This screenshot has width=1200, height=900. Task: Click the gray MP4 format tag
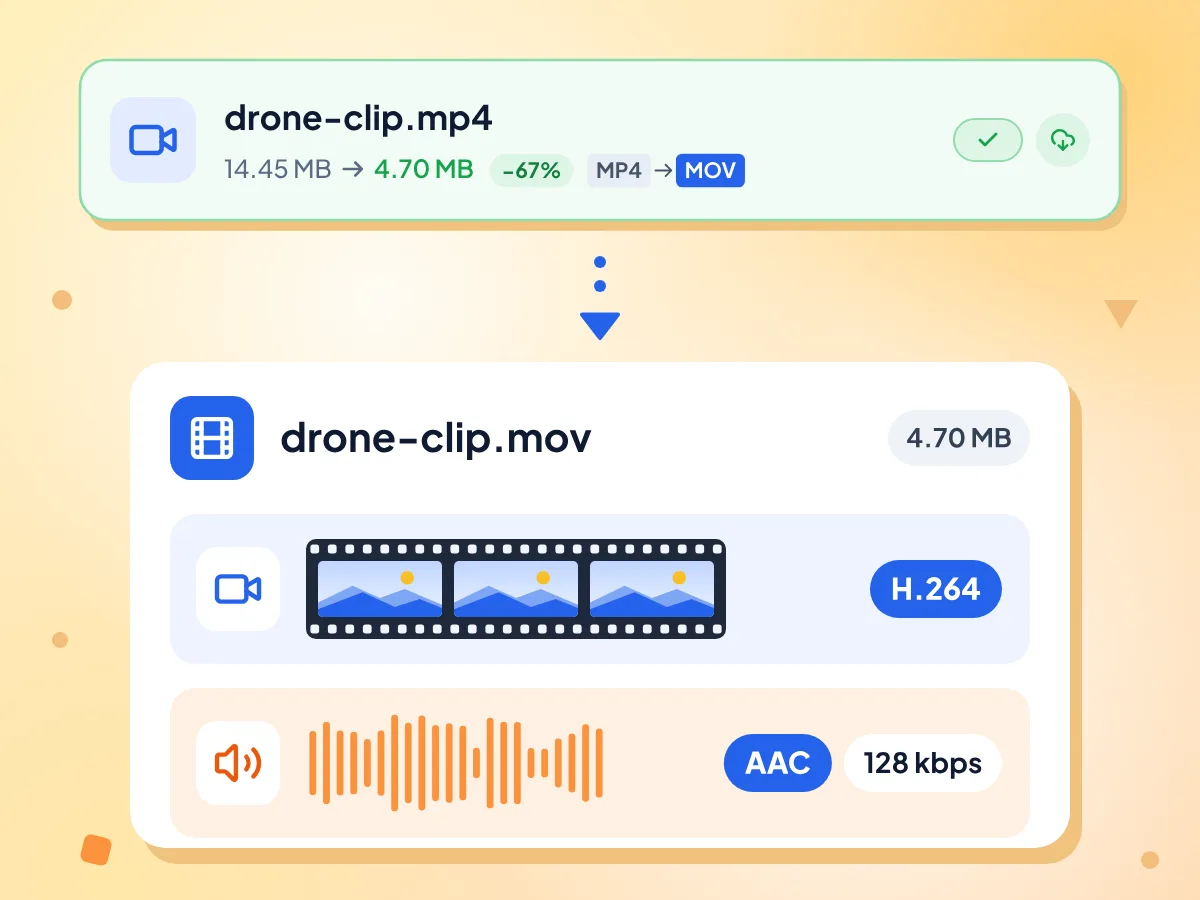click(618, 171)
